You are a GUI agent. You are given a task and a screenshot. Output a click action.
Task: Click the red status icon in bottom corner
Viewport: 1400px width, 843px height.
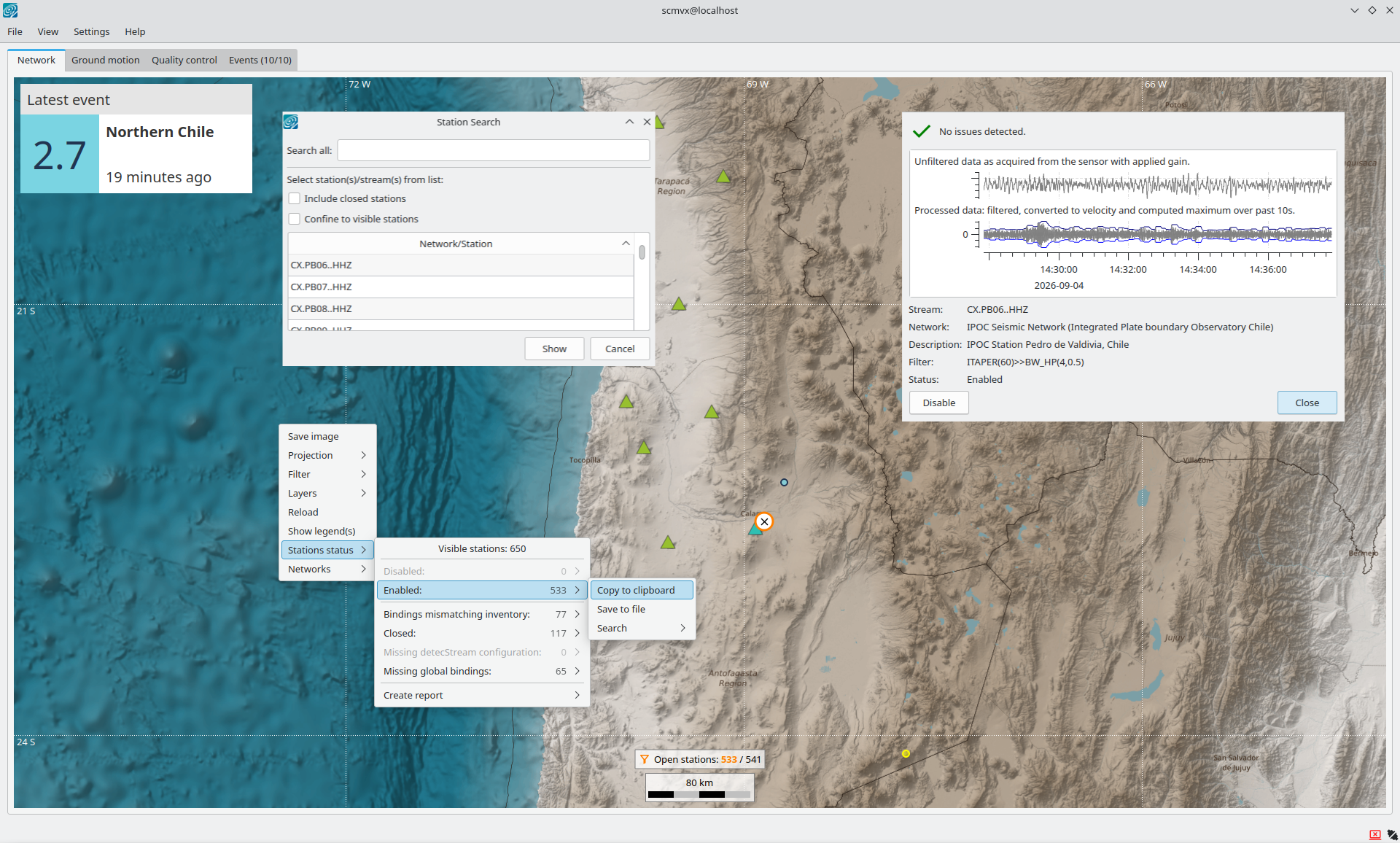[x=1374, y=834]
